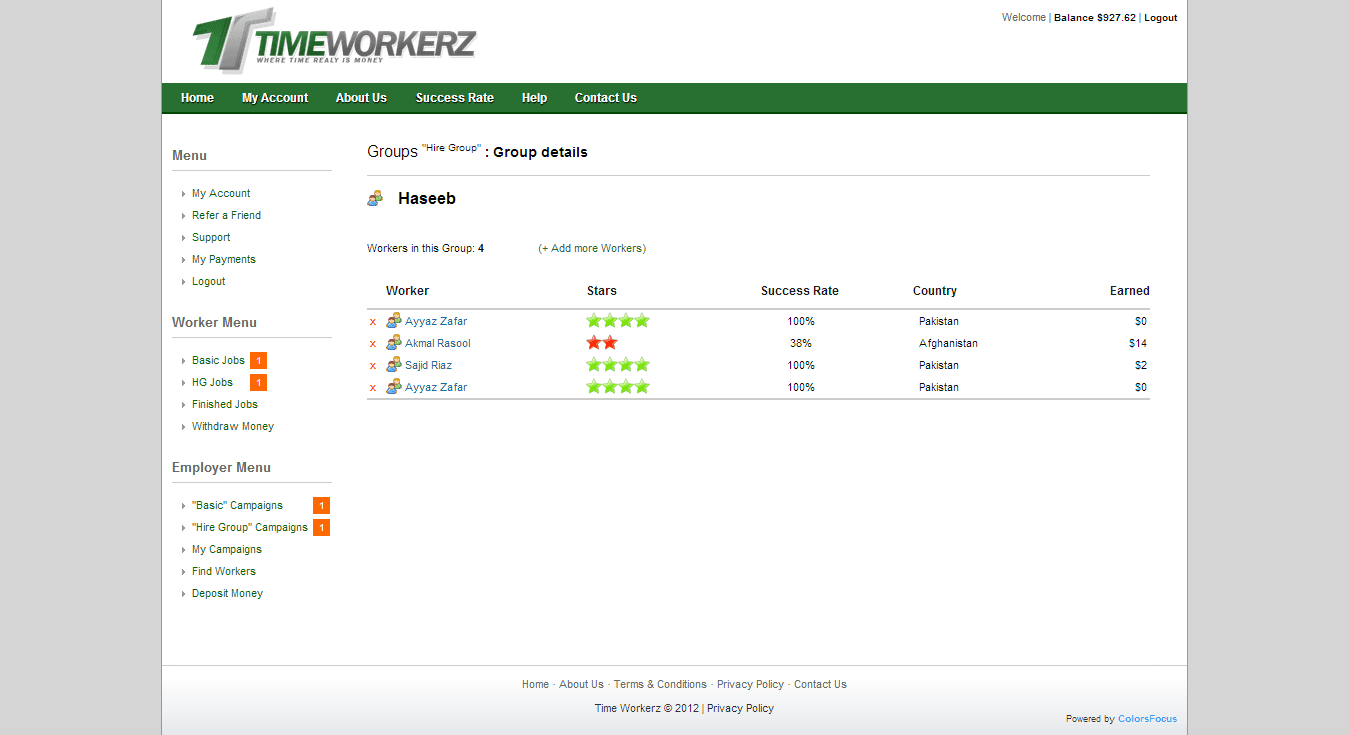Click the worker icon next to Akmal Rasool
Screen dimensions: 1349x735
394,343
